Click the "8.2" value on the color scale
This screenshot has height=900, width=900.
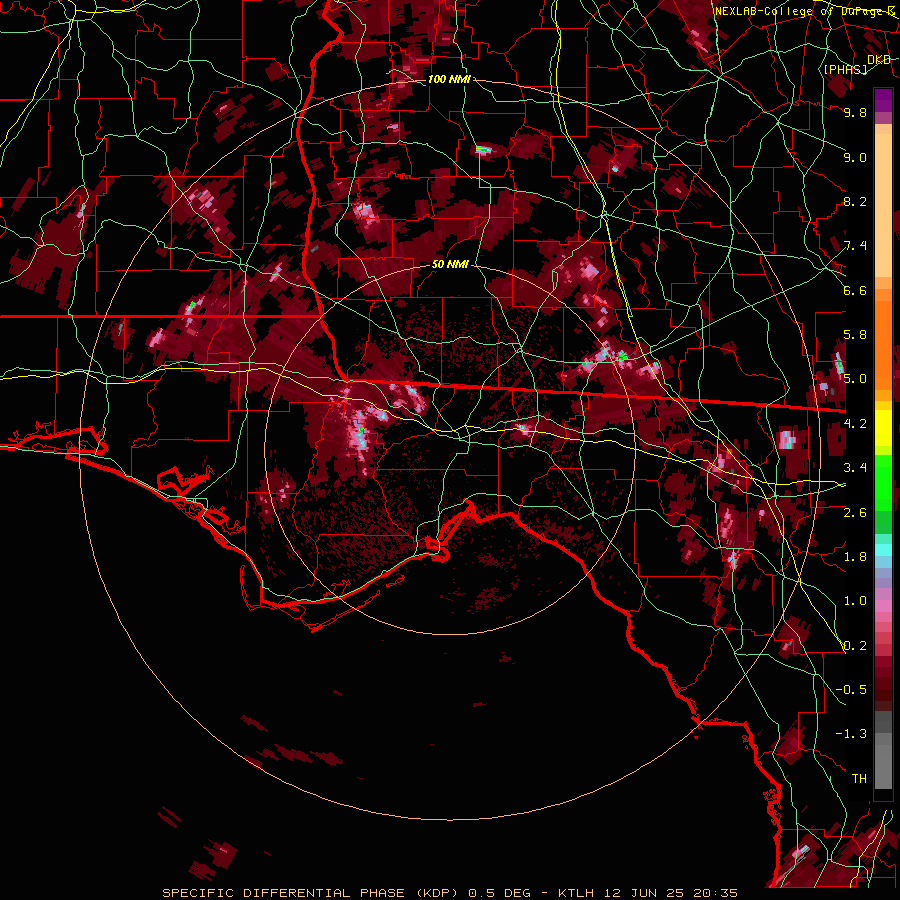tap(855, 201)
